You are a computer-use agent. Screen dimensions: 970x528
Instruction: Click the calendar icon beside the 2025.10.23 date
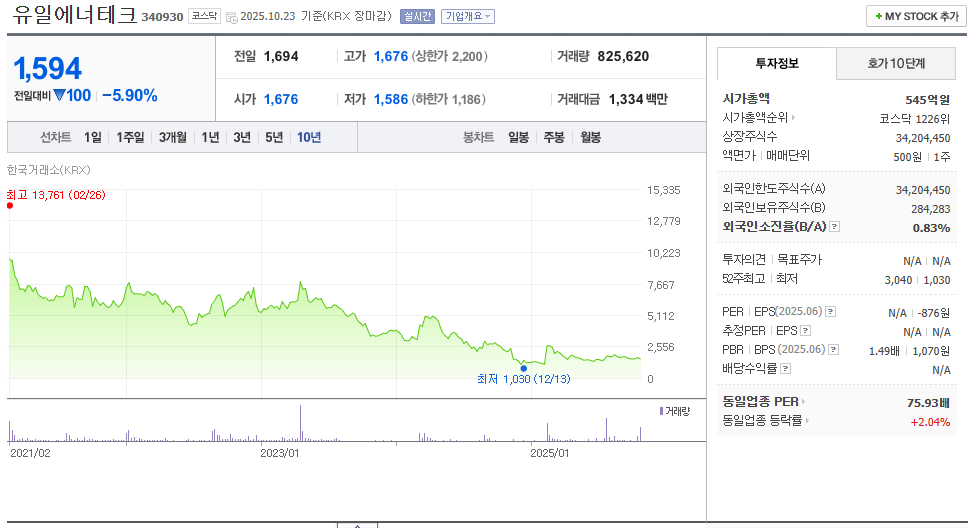[x=231, y=18]
